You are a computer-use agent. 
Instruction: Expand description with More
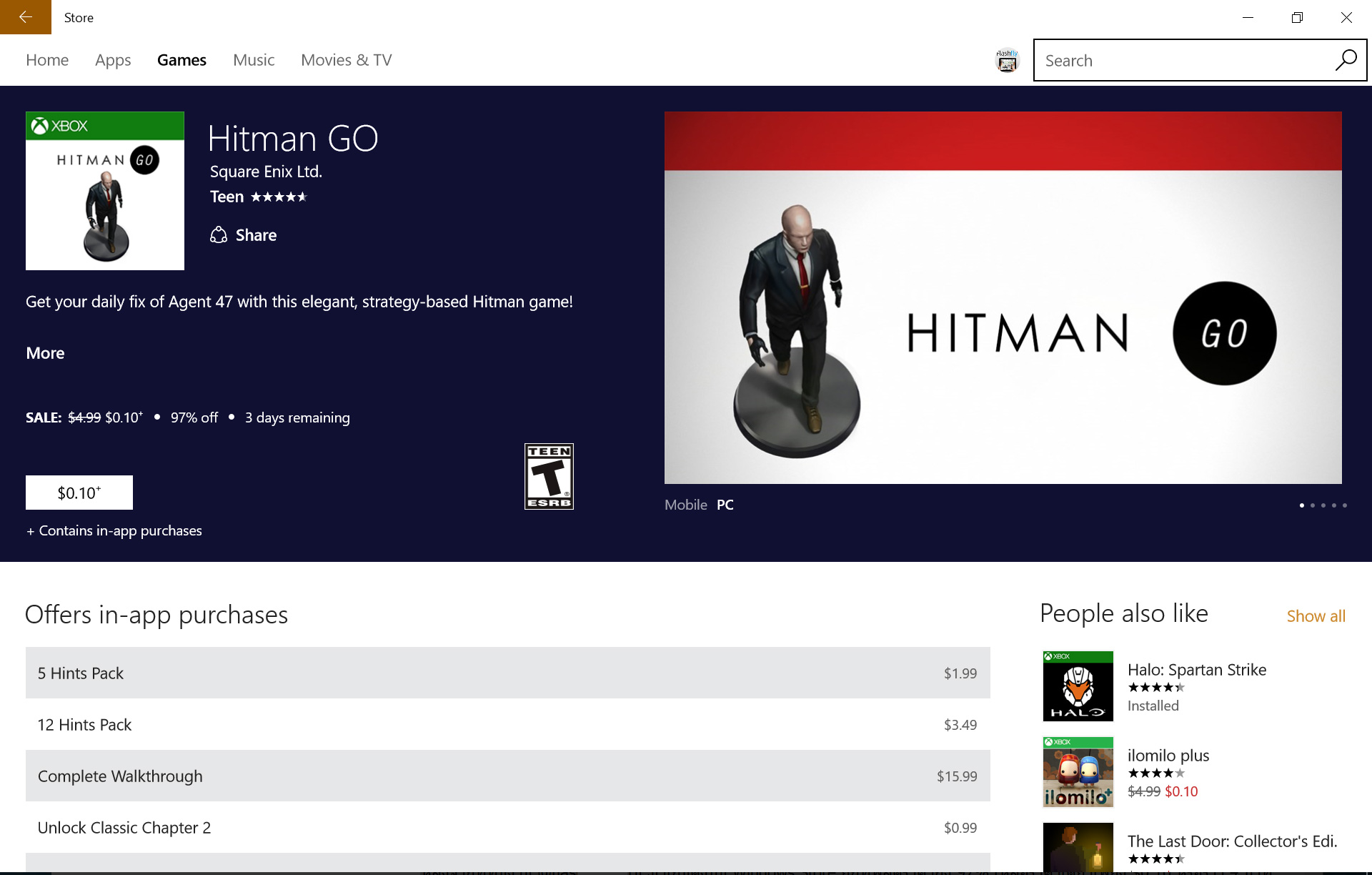45,353
